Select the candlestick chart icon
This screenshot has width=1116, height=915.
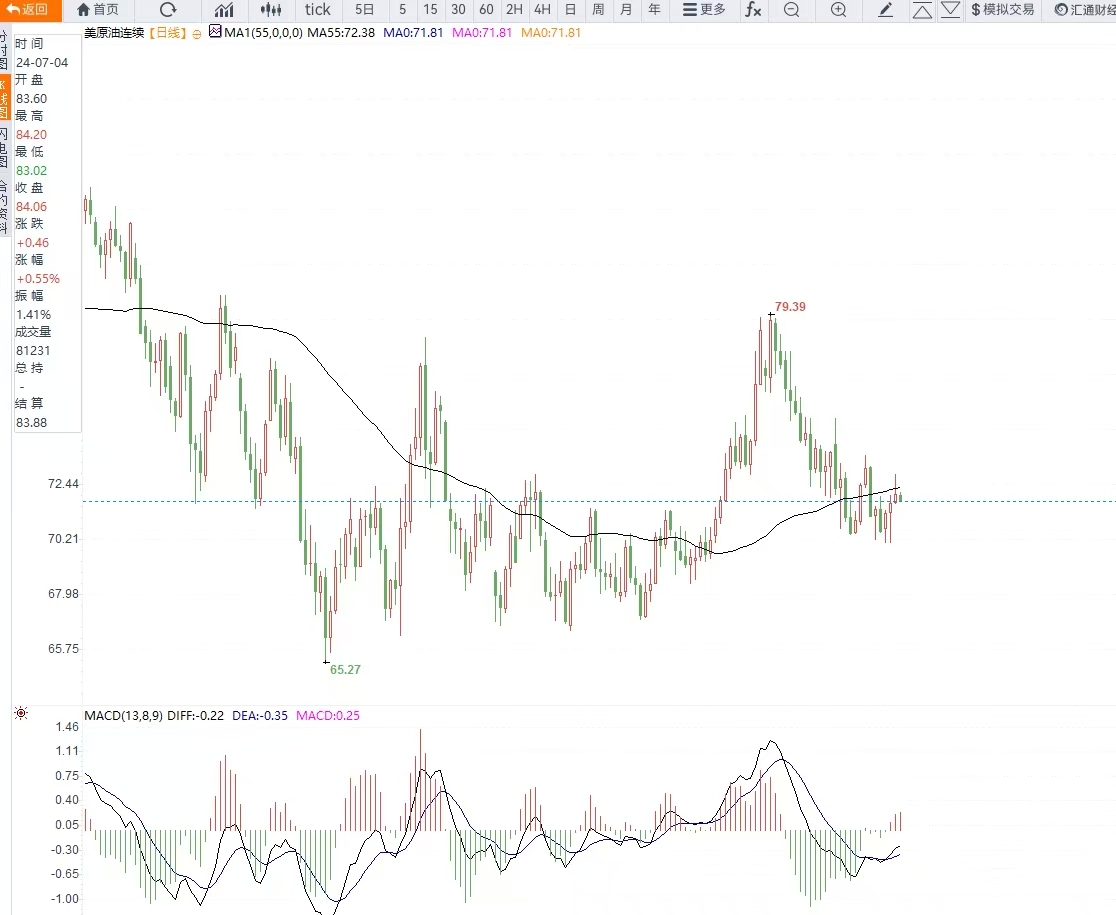click(x=270, y=10)
